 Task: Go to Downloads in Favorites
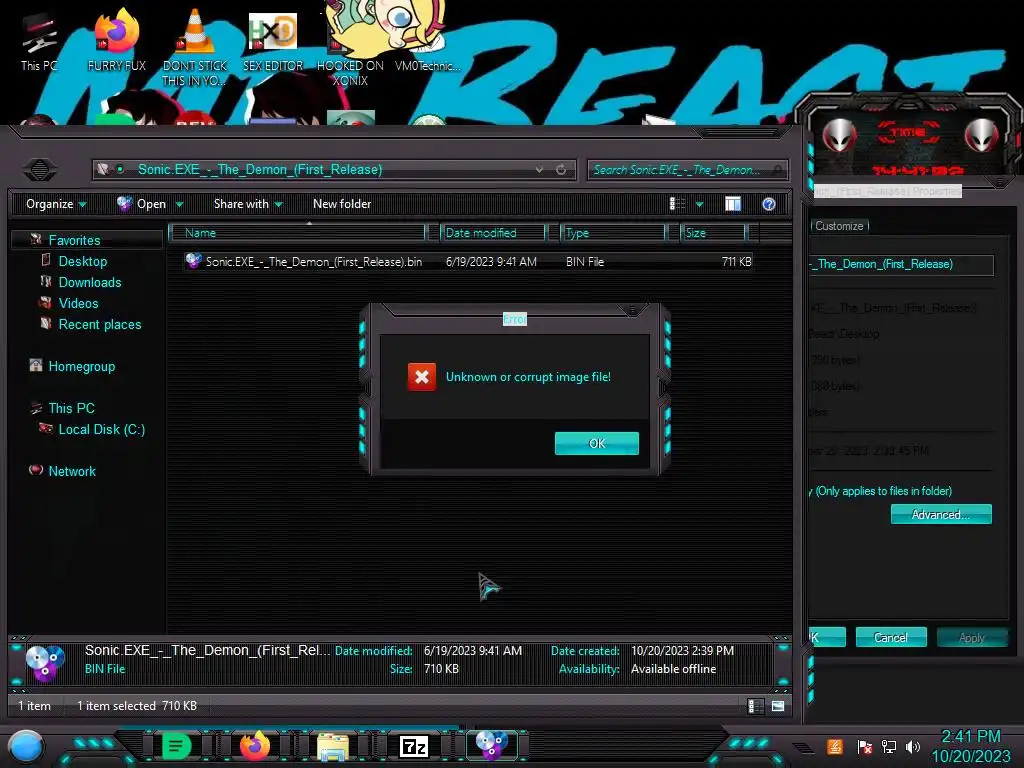point(89,282)
